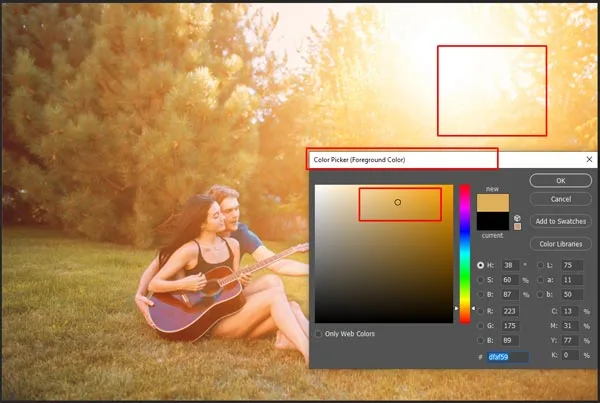The height and width of the screenshot is (403, 600).
Task: Click the 'current' label below the swatch
Action: (x=492, y=235)
